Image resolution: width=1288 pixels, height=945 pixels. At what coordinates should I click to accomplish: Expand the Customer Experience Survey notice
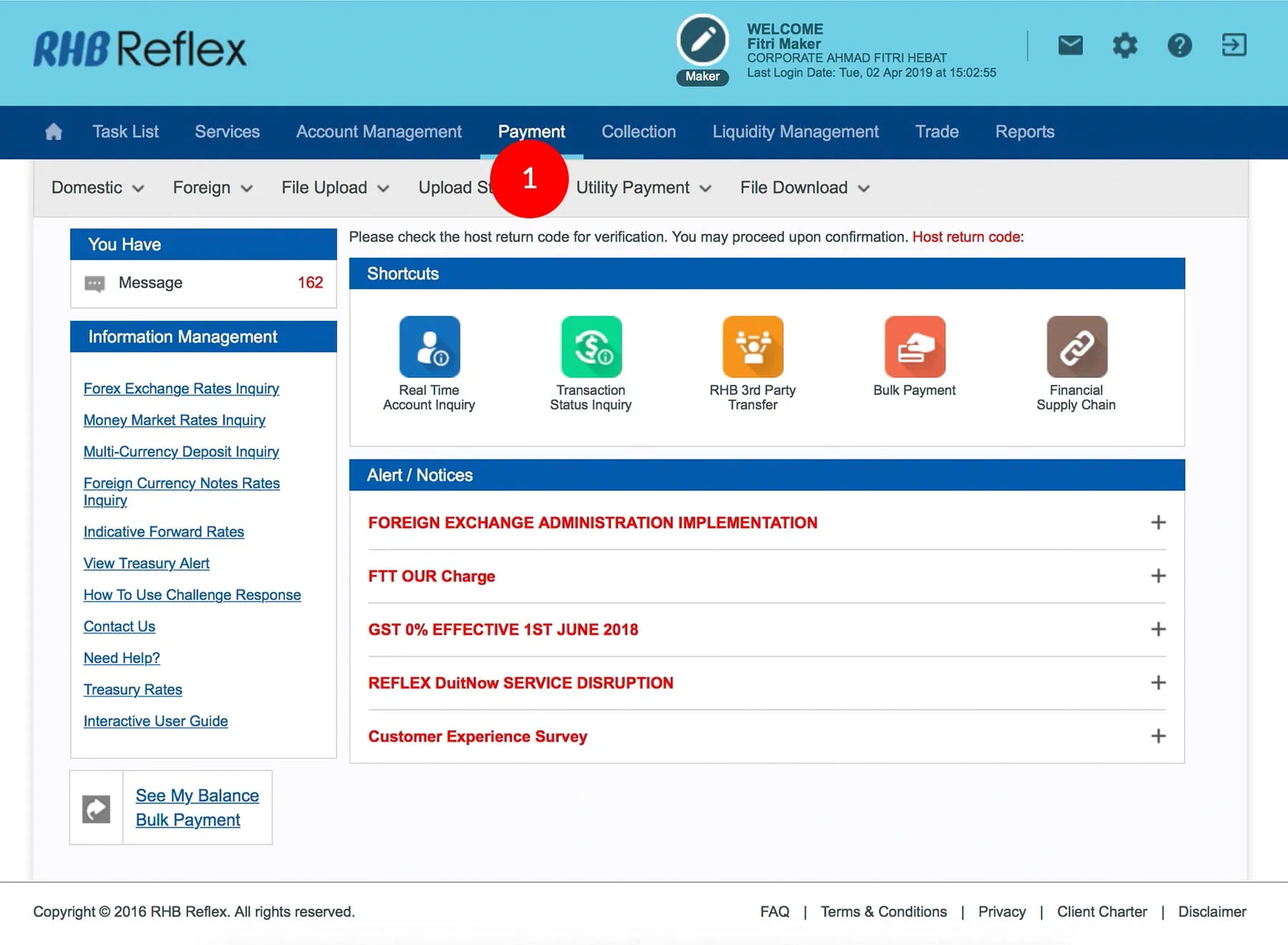[1158, 736]
